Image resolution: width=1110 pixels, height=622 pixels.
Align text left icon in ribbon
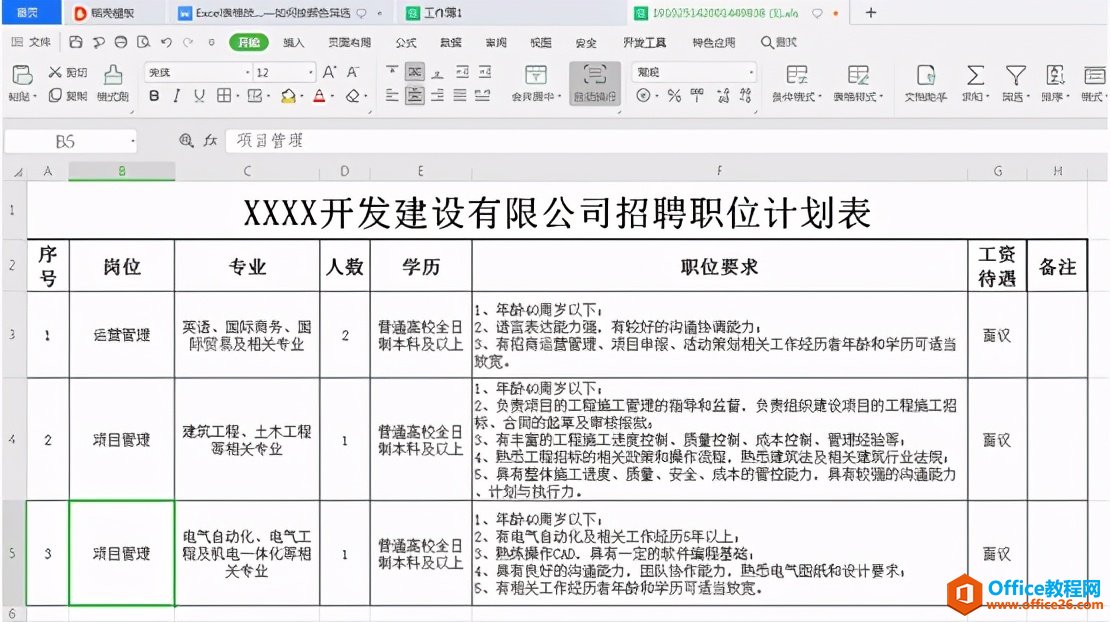click(392, 96)
